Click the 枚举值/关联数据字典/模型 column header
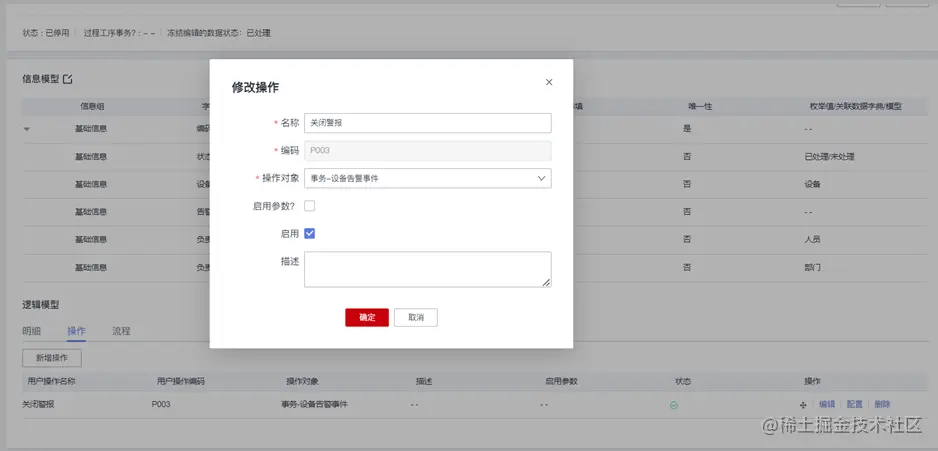 [x=855, y=106]
